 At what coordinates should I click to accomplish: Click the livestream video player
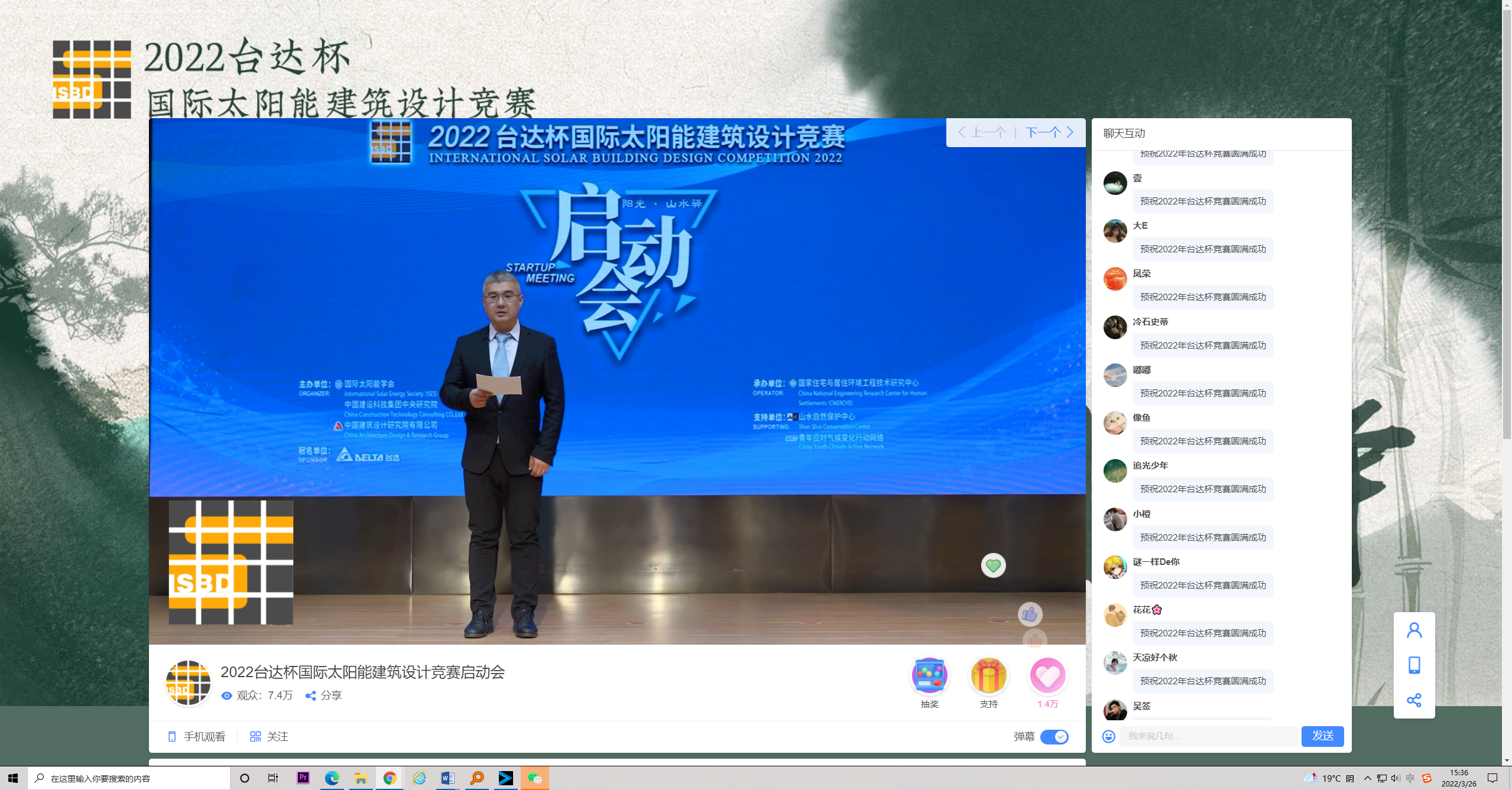(x=617, y=381)
